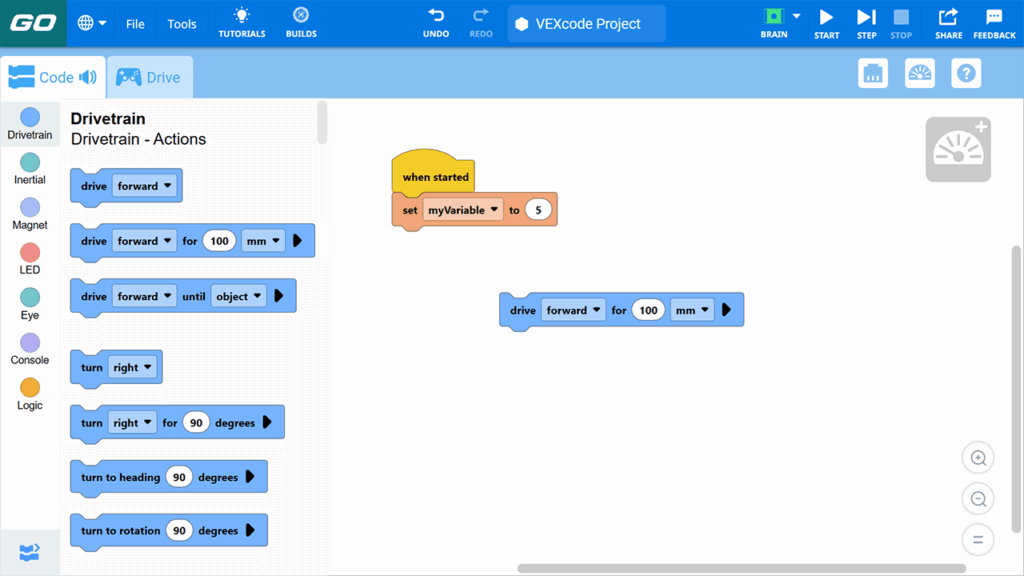Image resolution: width=1024 pixels, height=576 pixels.
Task: Click the VEXcode Project name field
Action: [x=586, y=24]
